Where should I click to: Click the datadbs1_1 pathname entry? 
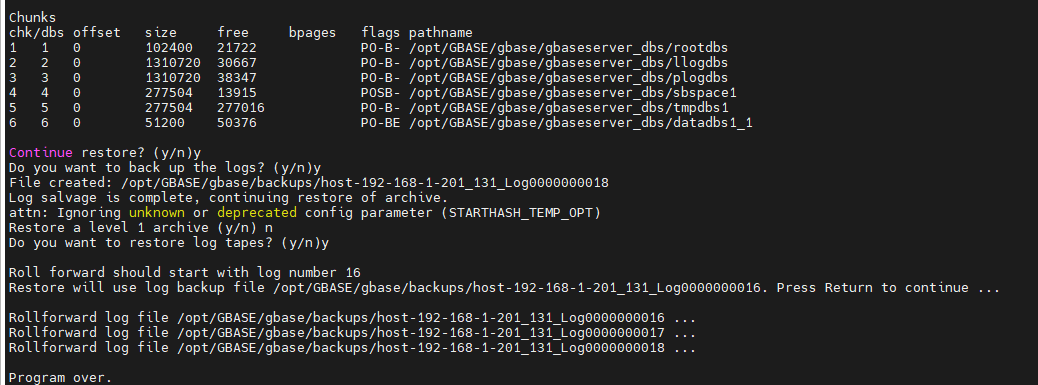pyautogui.click(x=580, y=123)
